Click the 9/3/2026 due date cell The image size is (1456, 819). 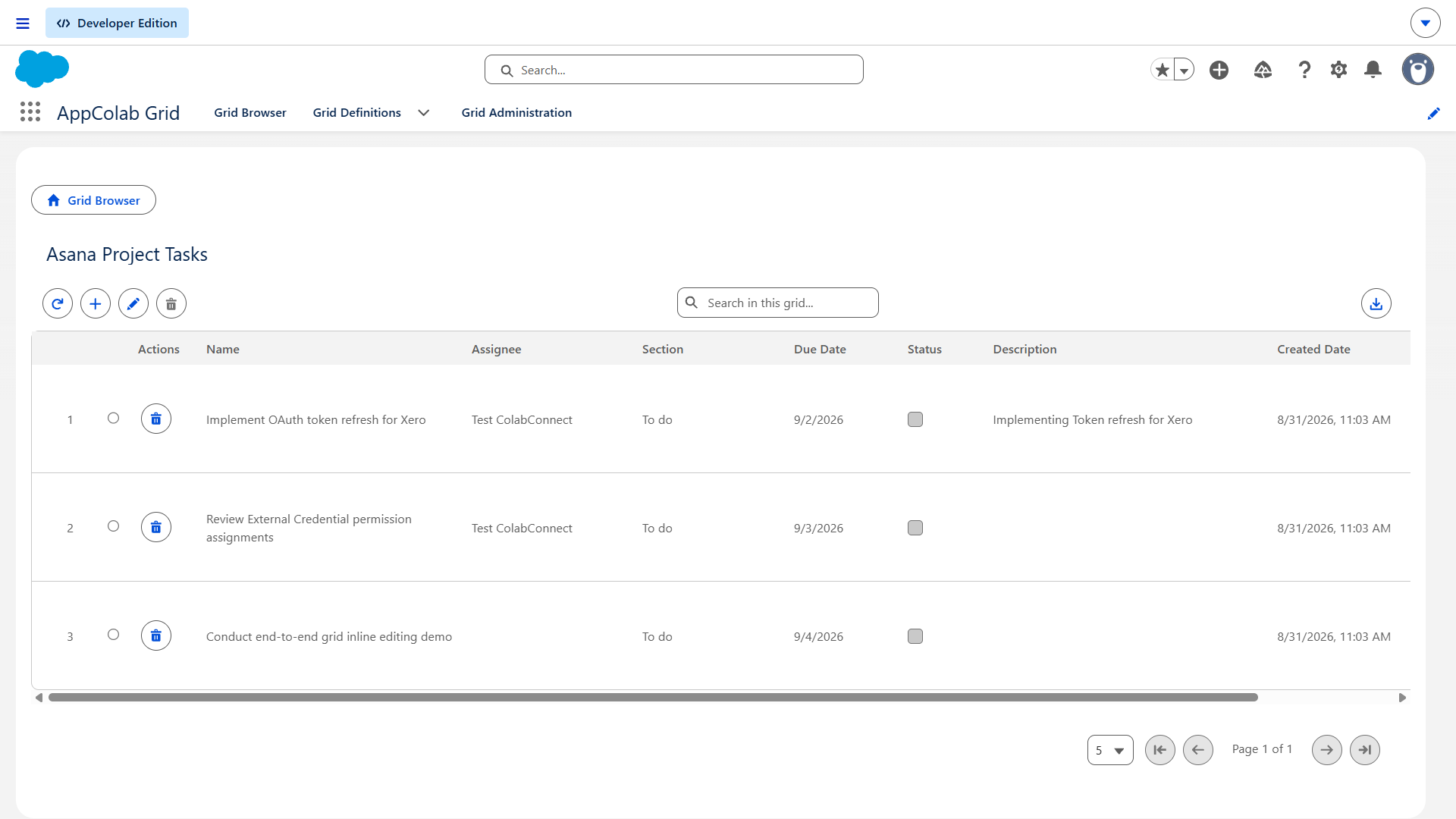(818, 528)
